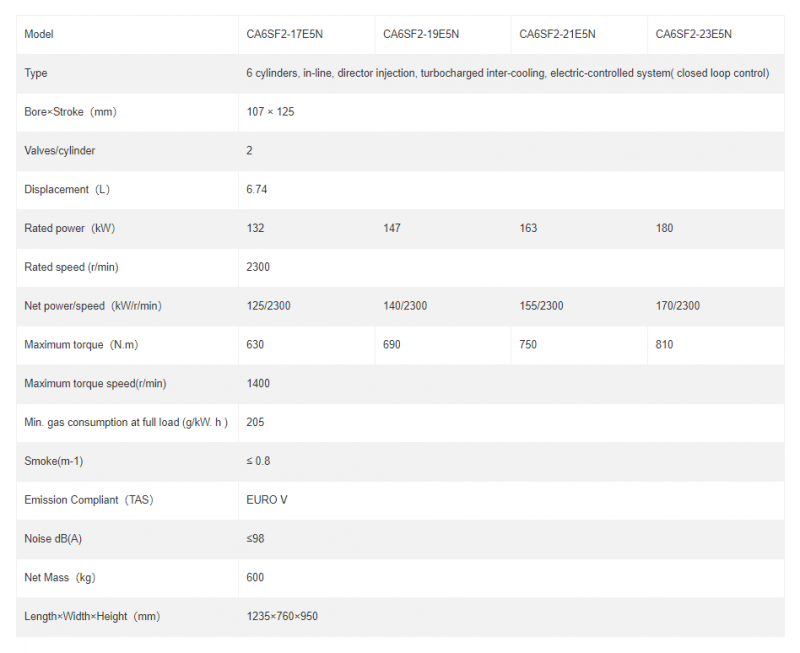Select the CA6SF2-23E5N model header
Screen dimensions: 800x653
click(694, 34)
